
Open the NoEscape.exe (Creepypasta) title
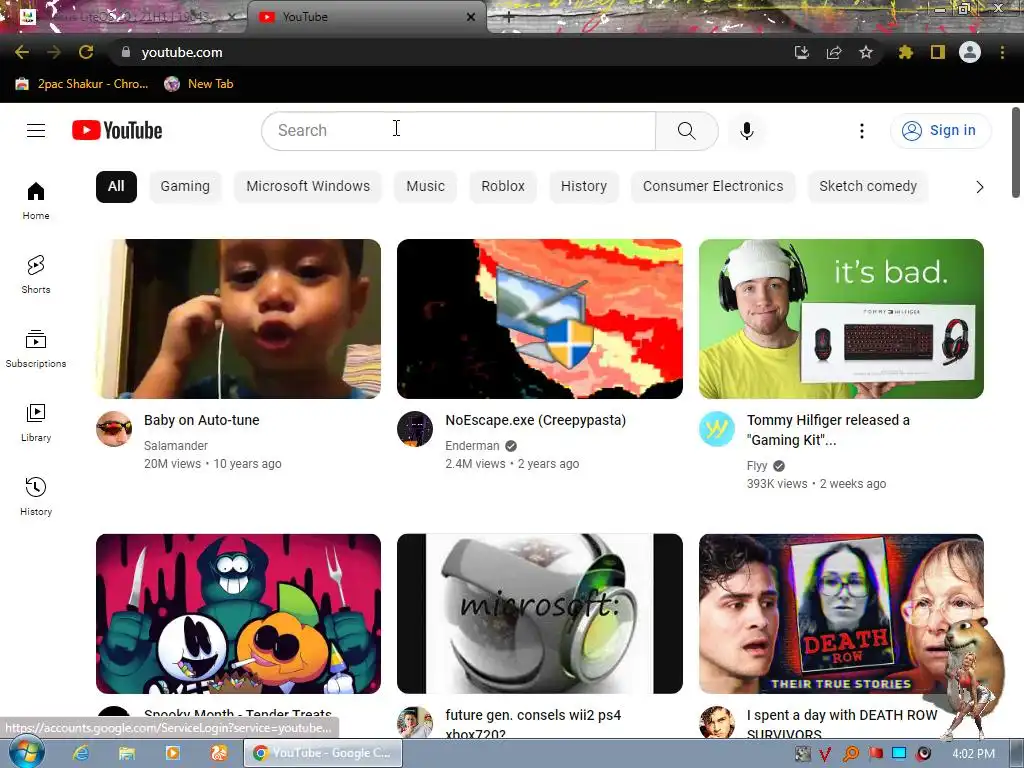536,420
